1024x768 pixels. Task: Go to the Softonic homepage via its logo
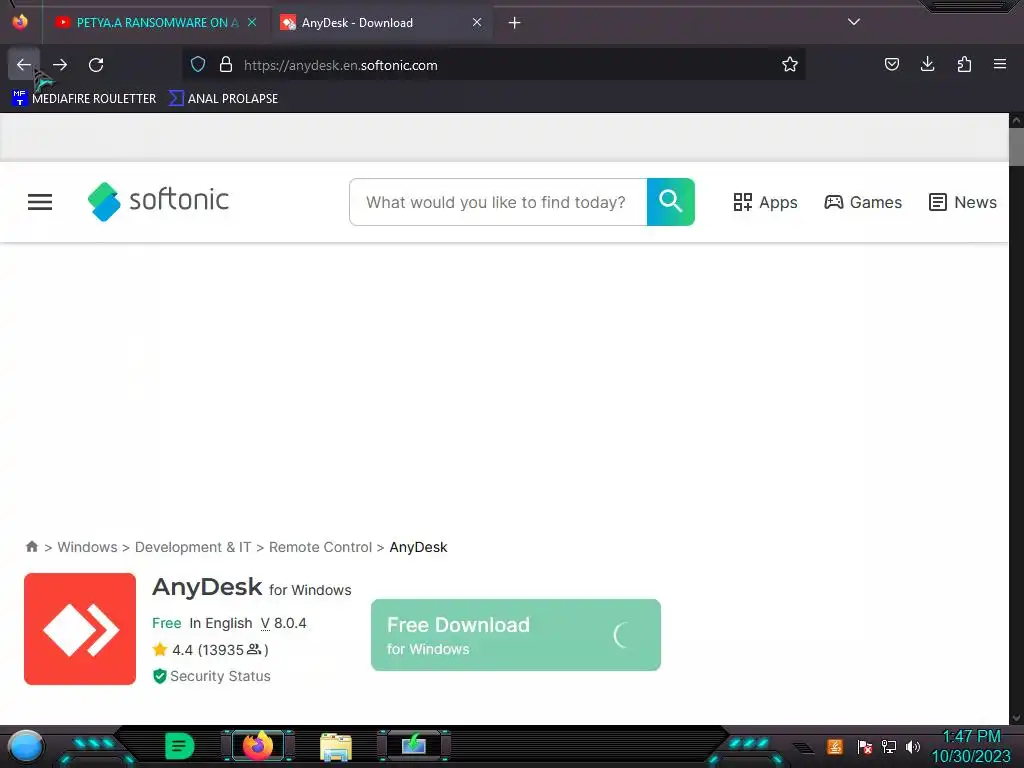(158, 201)
